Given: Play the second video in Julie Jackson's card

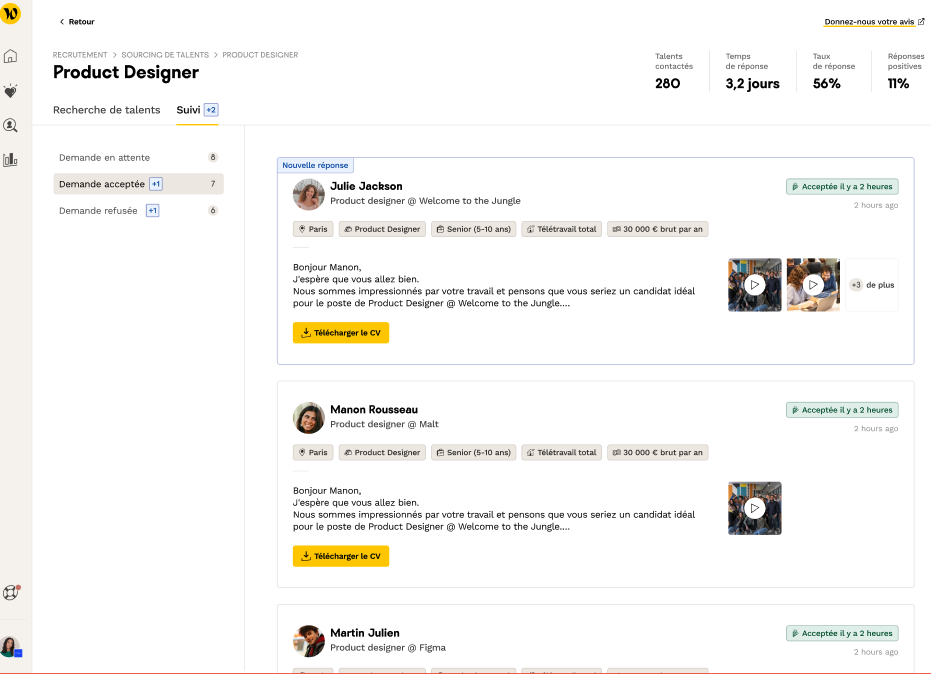Looking at the screenshot, I should click(x=813, y=285).
